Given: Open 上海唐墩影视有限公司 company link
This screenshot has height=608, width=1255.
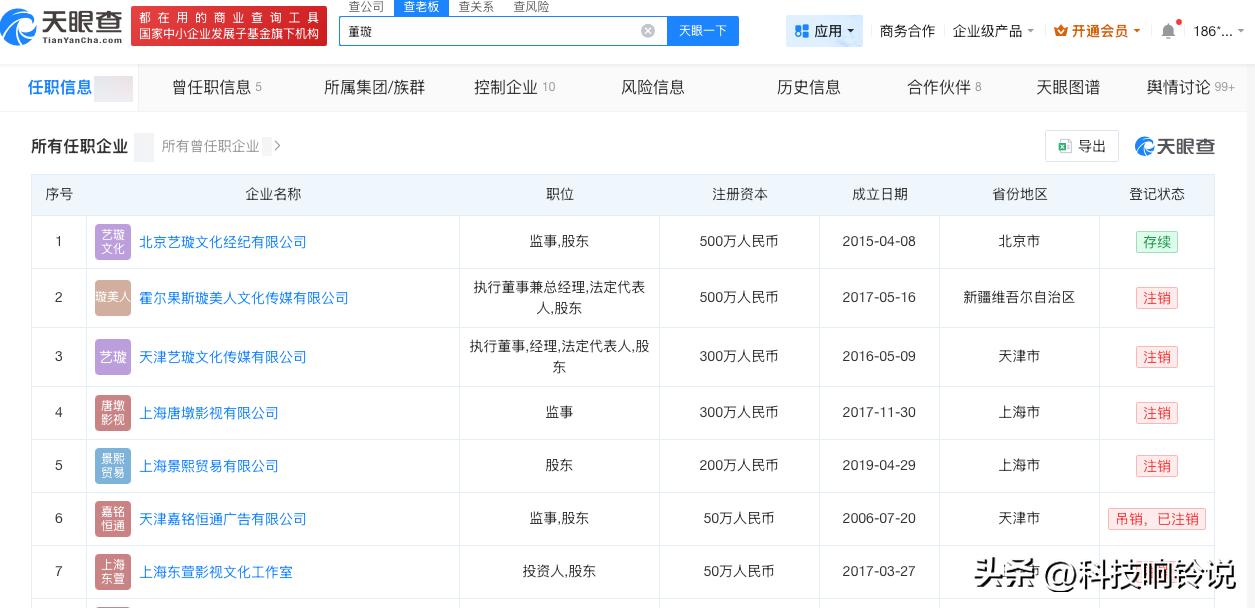Looking at the screenshot, I should 208,413.
